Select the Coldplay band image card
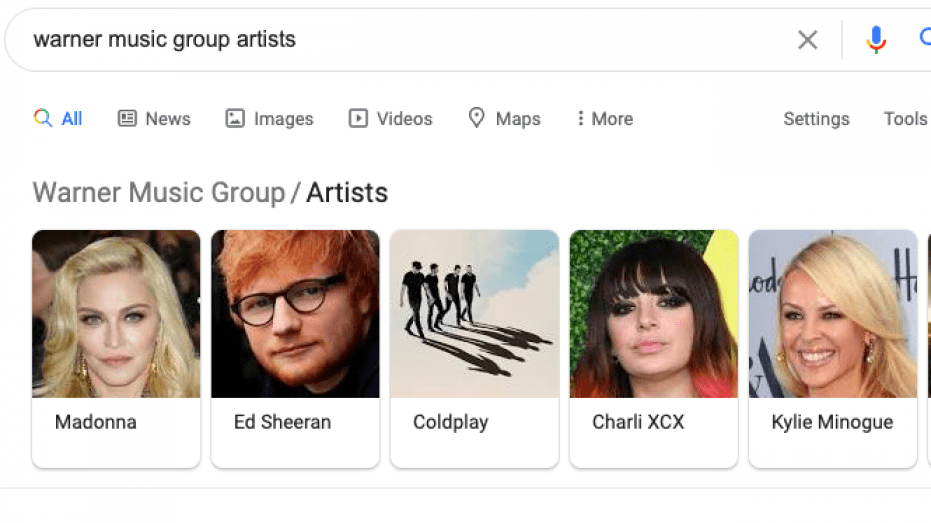 [474, 314]
